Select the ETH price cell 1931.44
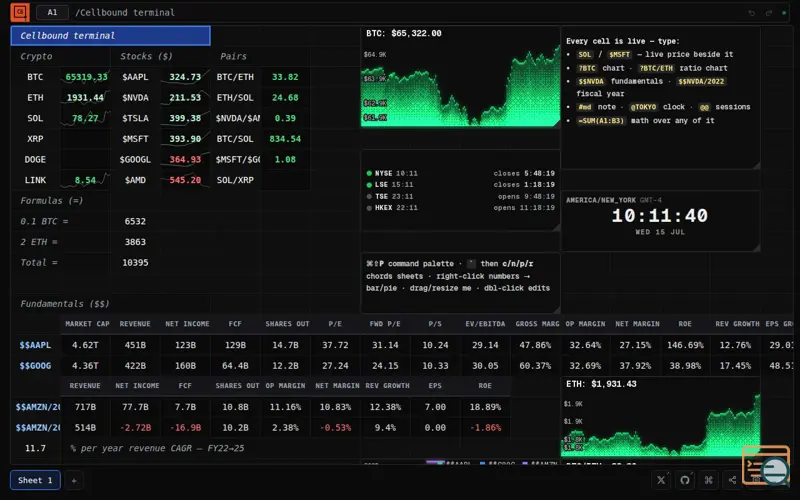Screen dimensions: 800x500 [86, 97]
